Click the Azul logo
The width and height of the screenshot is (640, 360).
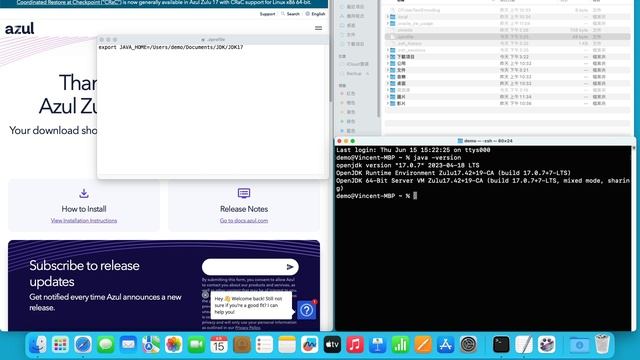click(20, 29)
